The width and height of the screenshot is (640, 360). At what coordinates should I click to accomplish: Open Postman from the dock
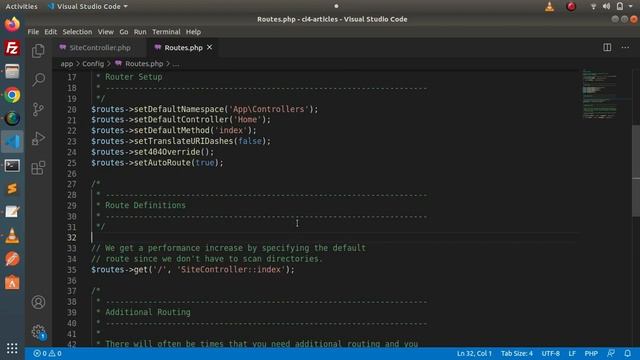pos(12,259)
